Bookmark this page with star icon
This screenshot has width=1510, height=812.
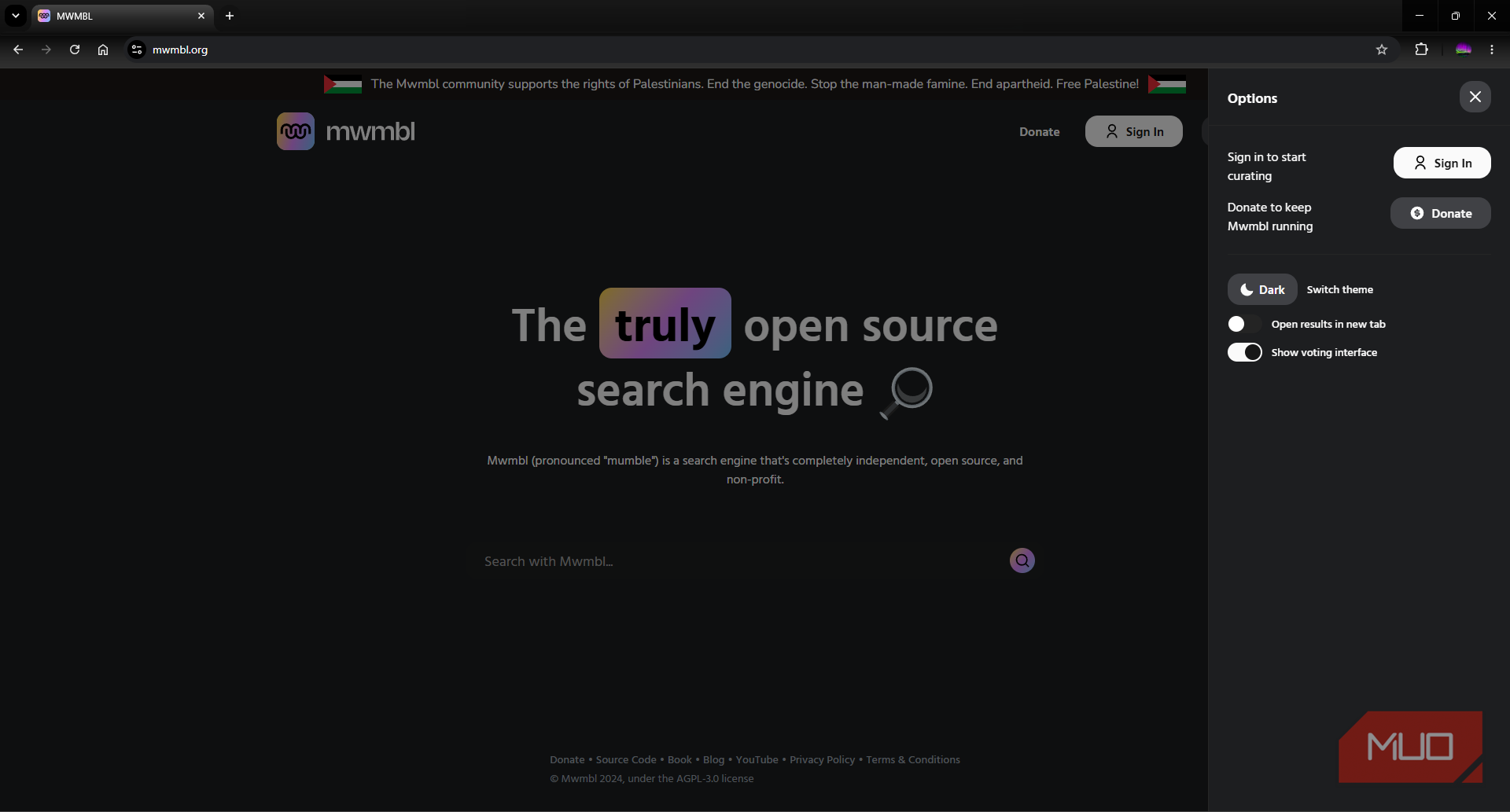(1382, 50)
